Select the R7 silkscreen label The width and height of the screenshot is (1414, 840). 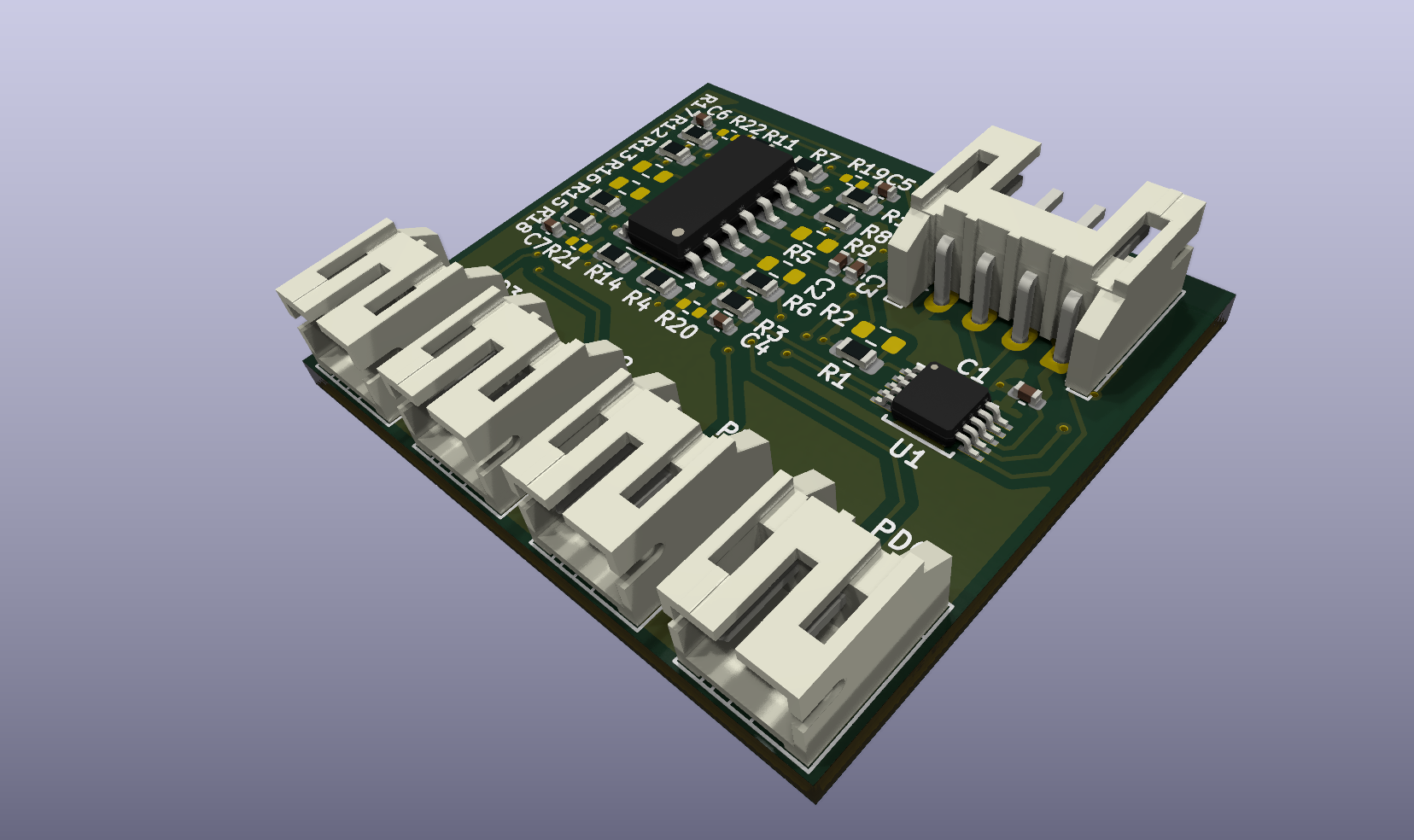825,158
